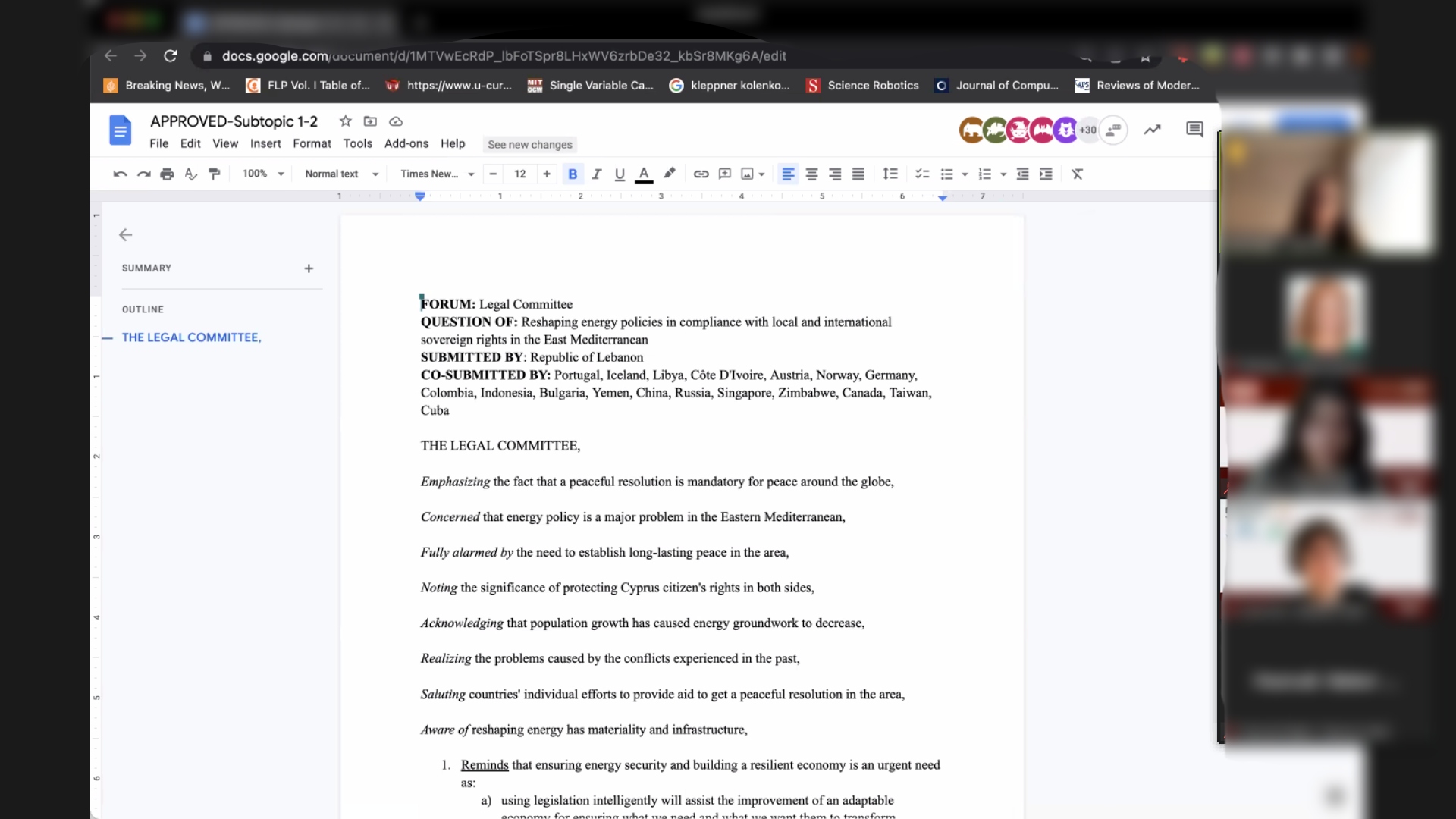Open the zoom 100% dropdown

click(262, 174)
